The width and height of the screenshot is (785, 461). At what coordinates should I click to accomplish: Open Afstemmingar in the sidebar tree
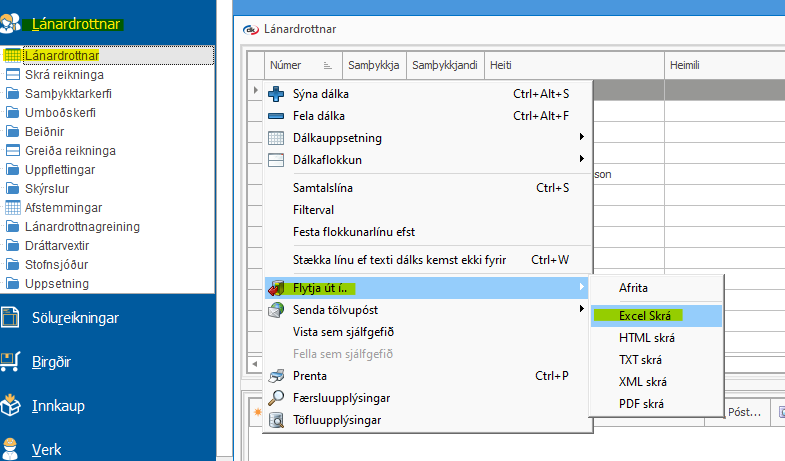tap(63, 208)
